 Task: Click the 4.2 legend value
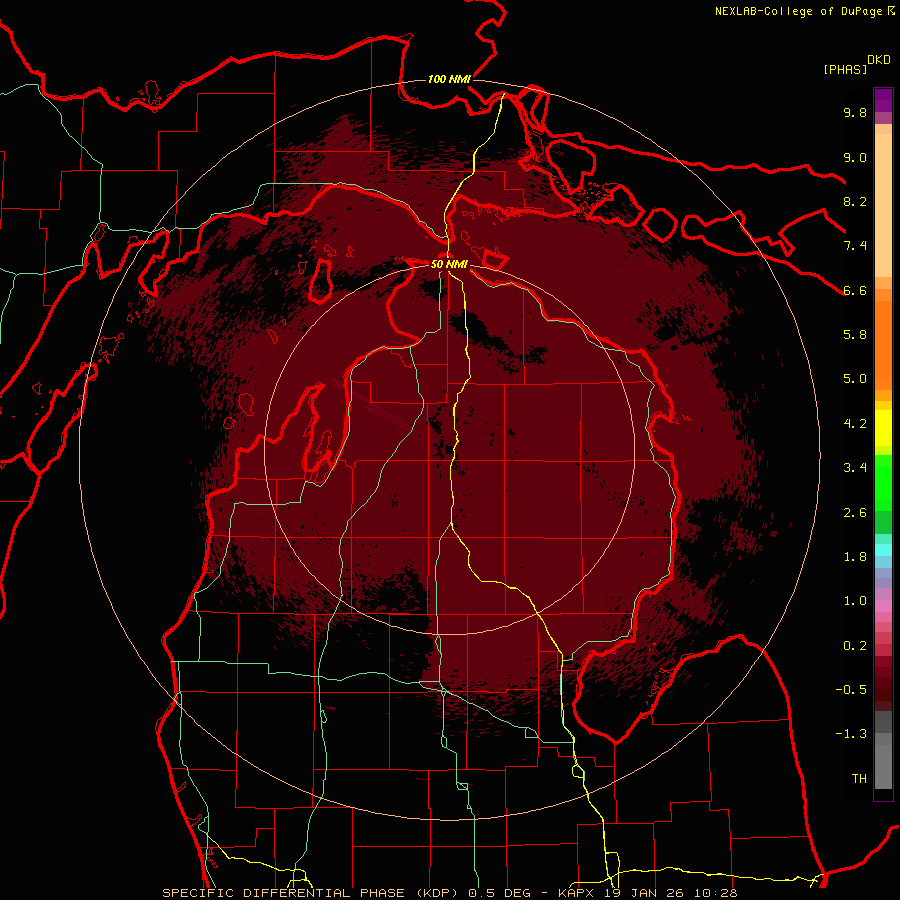(x=855, y=424)
